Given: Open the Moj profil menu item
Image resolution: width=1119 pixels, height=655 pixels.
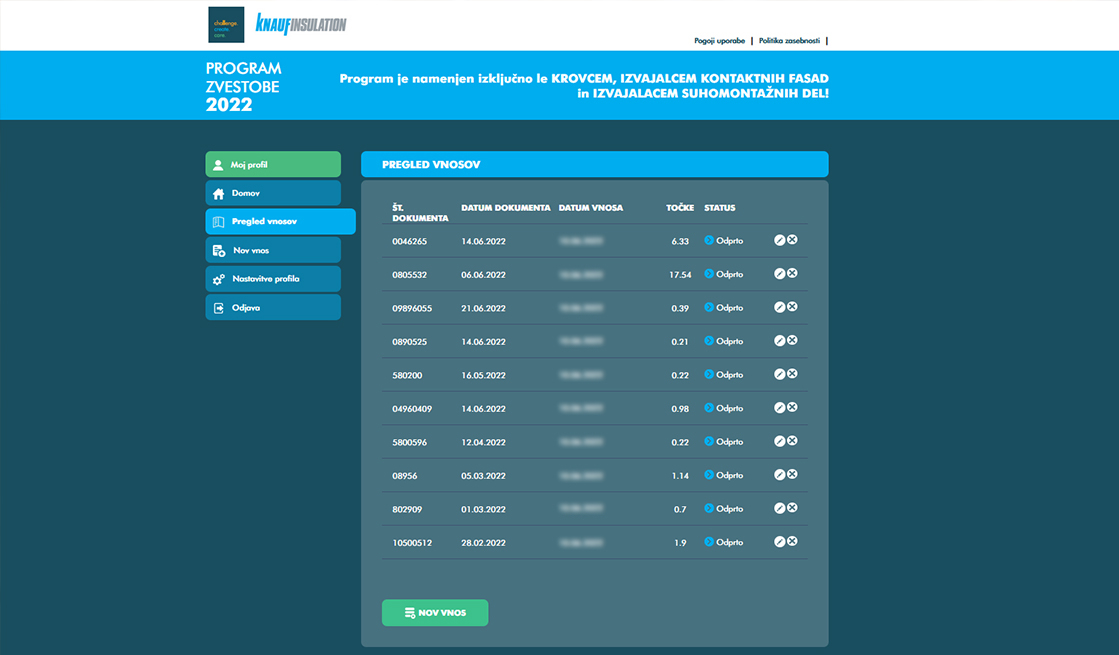Looking at the screenshot, I should (272, 165).
